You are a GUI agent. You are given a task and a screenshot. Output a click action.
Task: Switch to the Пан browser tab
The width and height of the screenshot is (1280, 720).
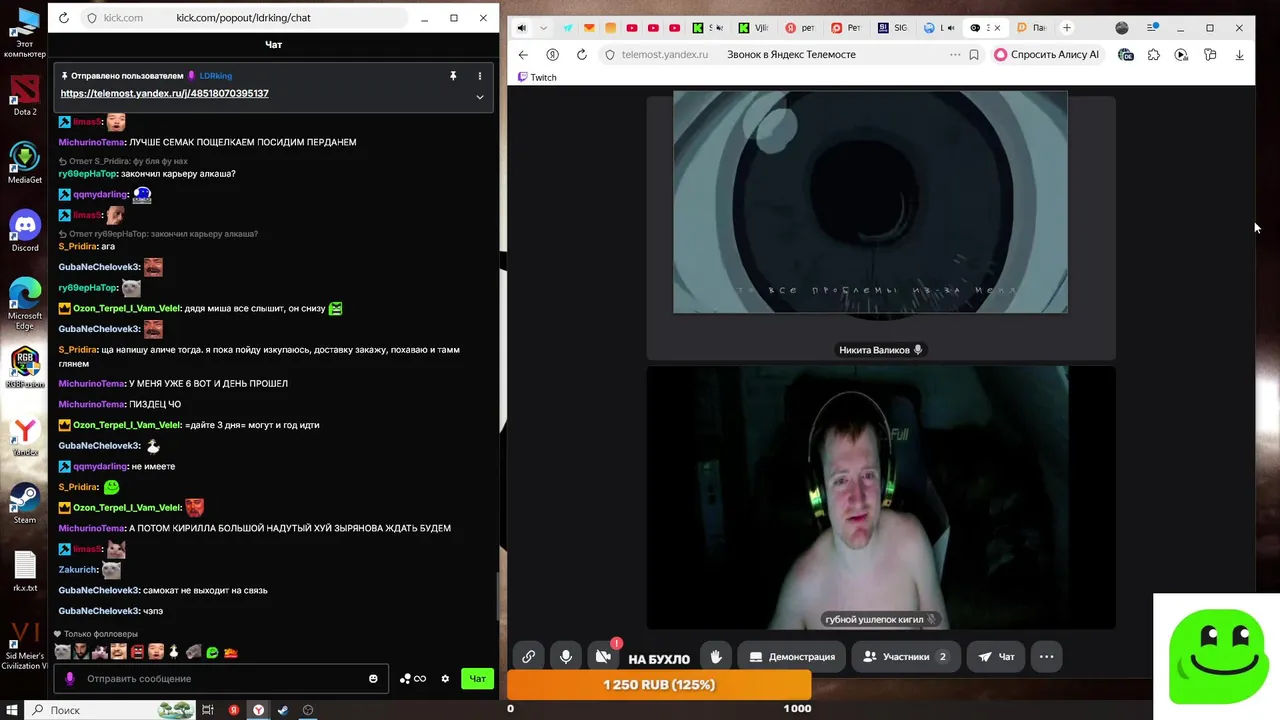pyautogui.click(x=1031, y=28)
